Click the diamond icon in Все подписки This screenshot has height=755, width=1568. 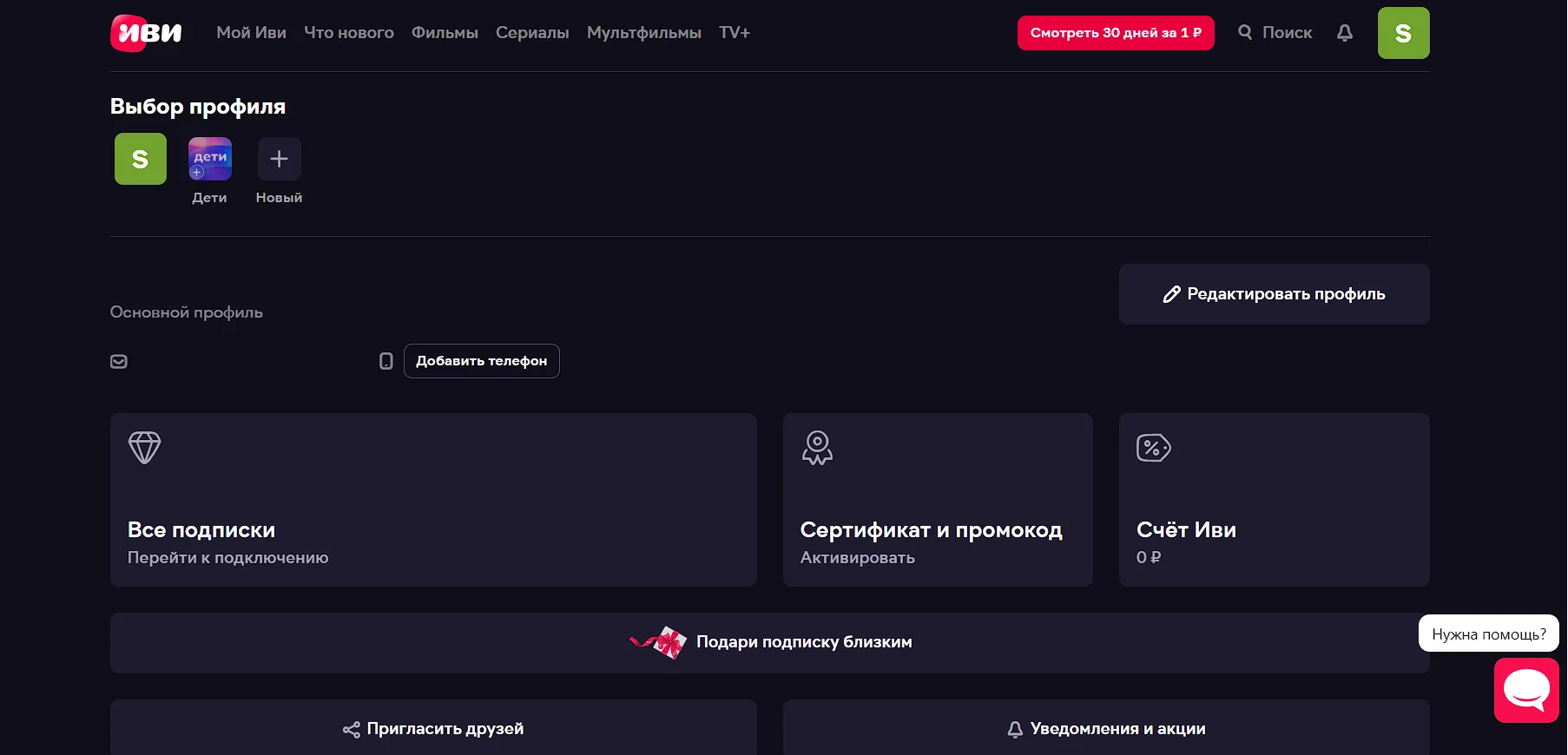pos(144,448)
